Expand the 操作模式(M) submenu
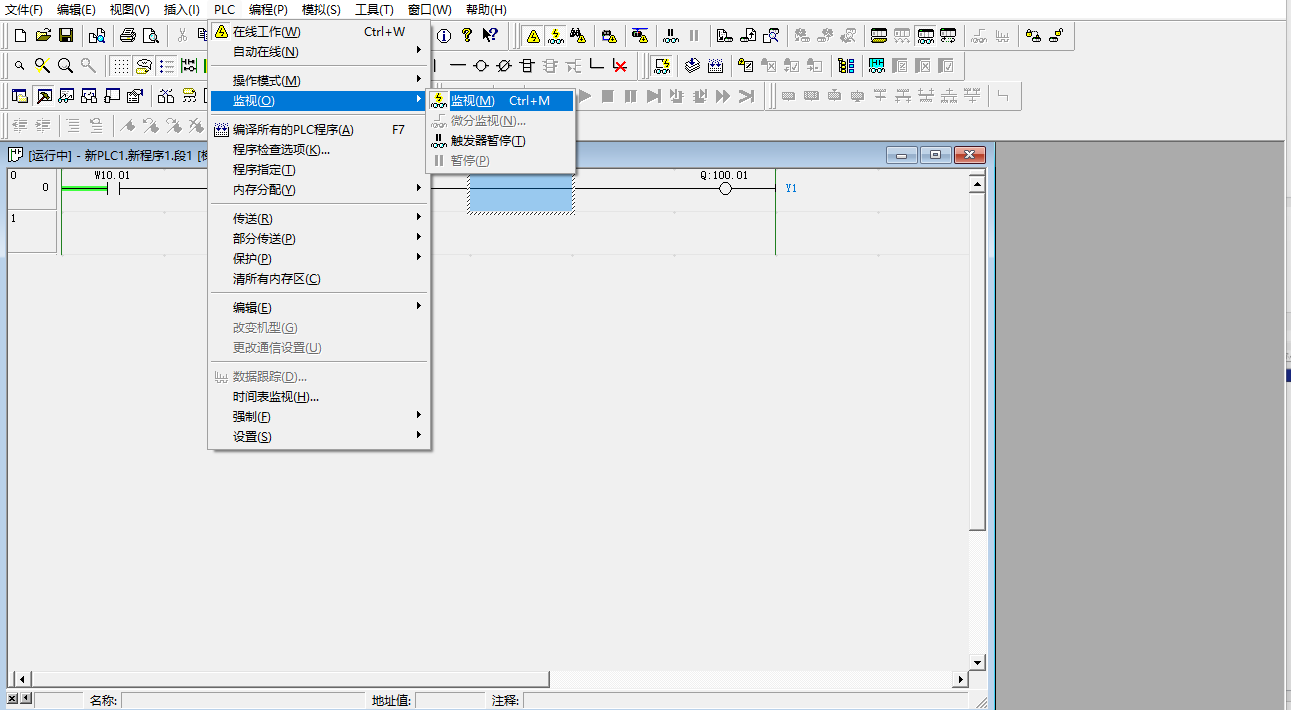Image resolution: width=1291 pixels, height=710 pixels. click(319, 81)
